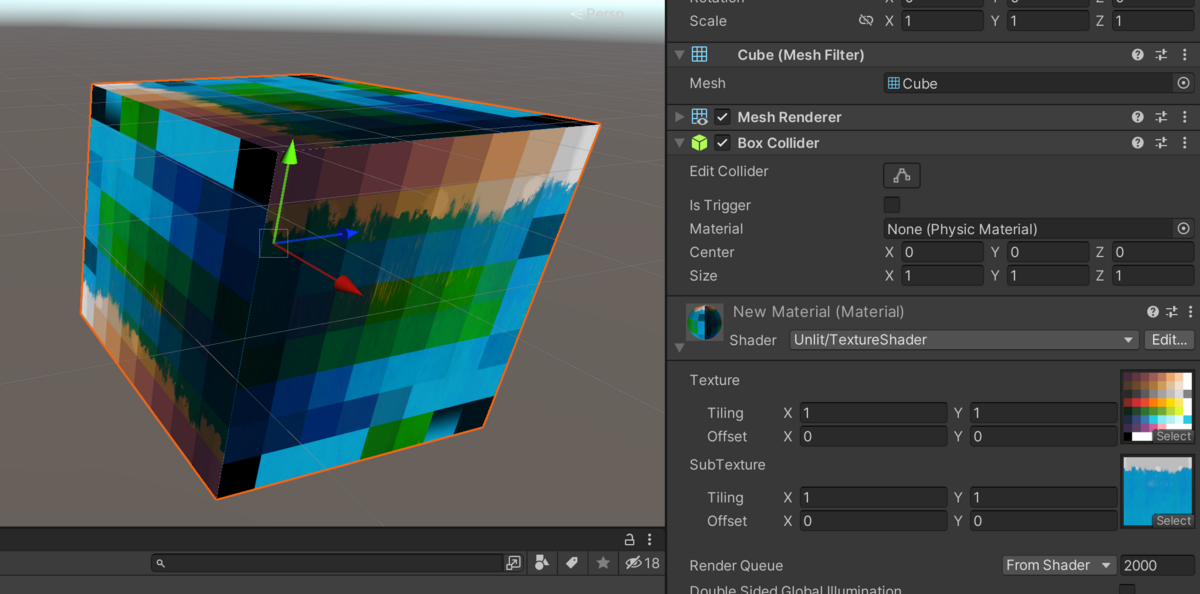Click the open search in new window icon
Screen dimensions: 1200x594
tap(513, 563)
